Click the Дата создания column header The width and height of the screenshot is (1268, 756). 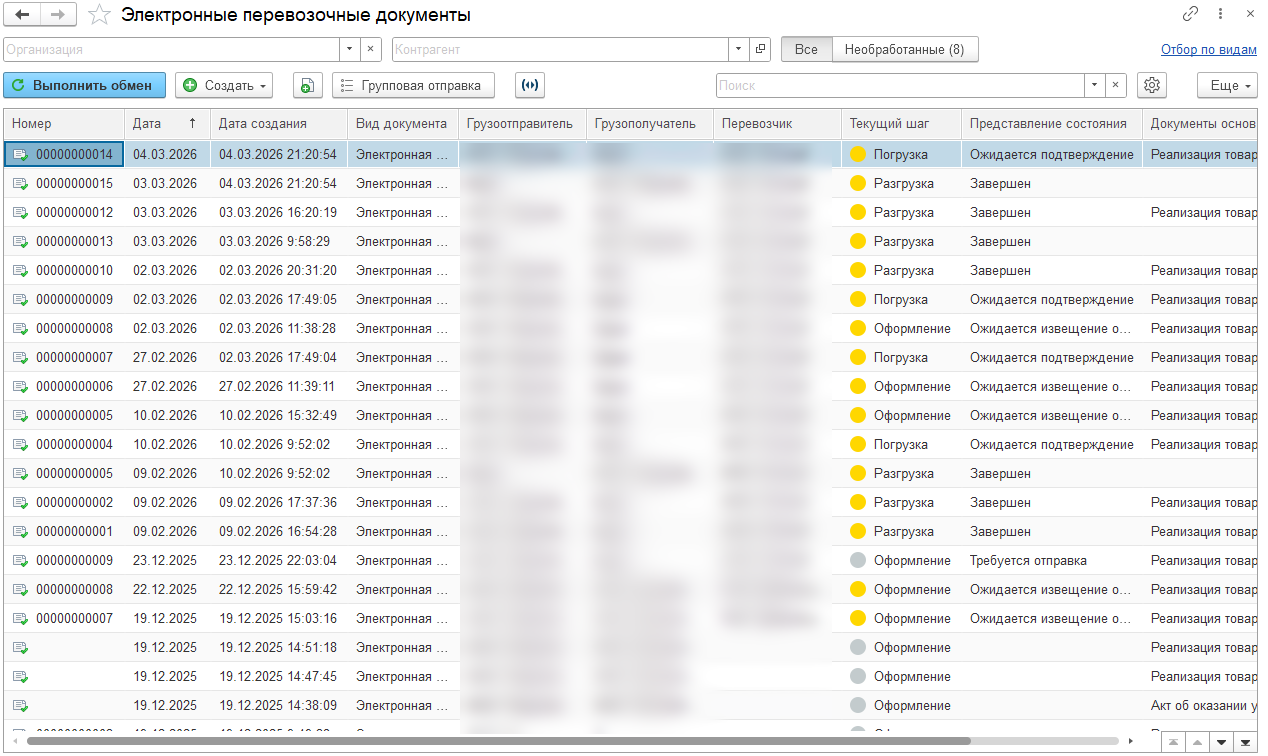279,124
